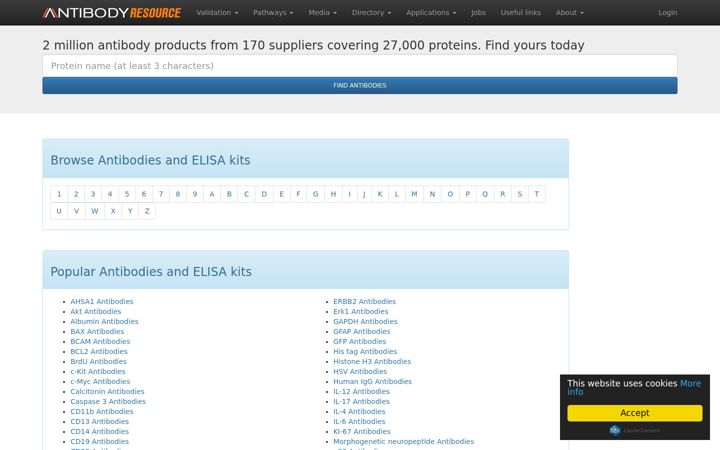View HSV Antibodies
The height and width of the screenshot is (450, 720).
coord(360,371)
